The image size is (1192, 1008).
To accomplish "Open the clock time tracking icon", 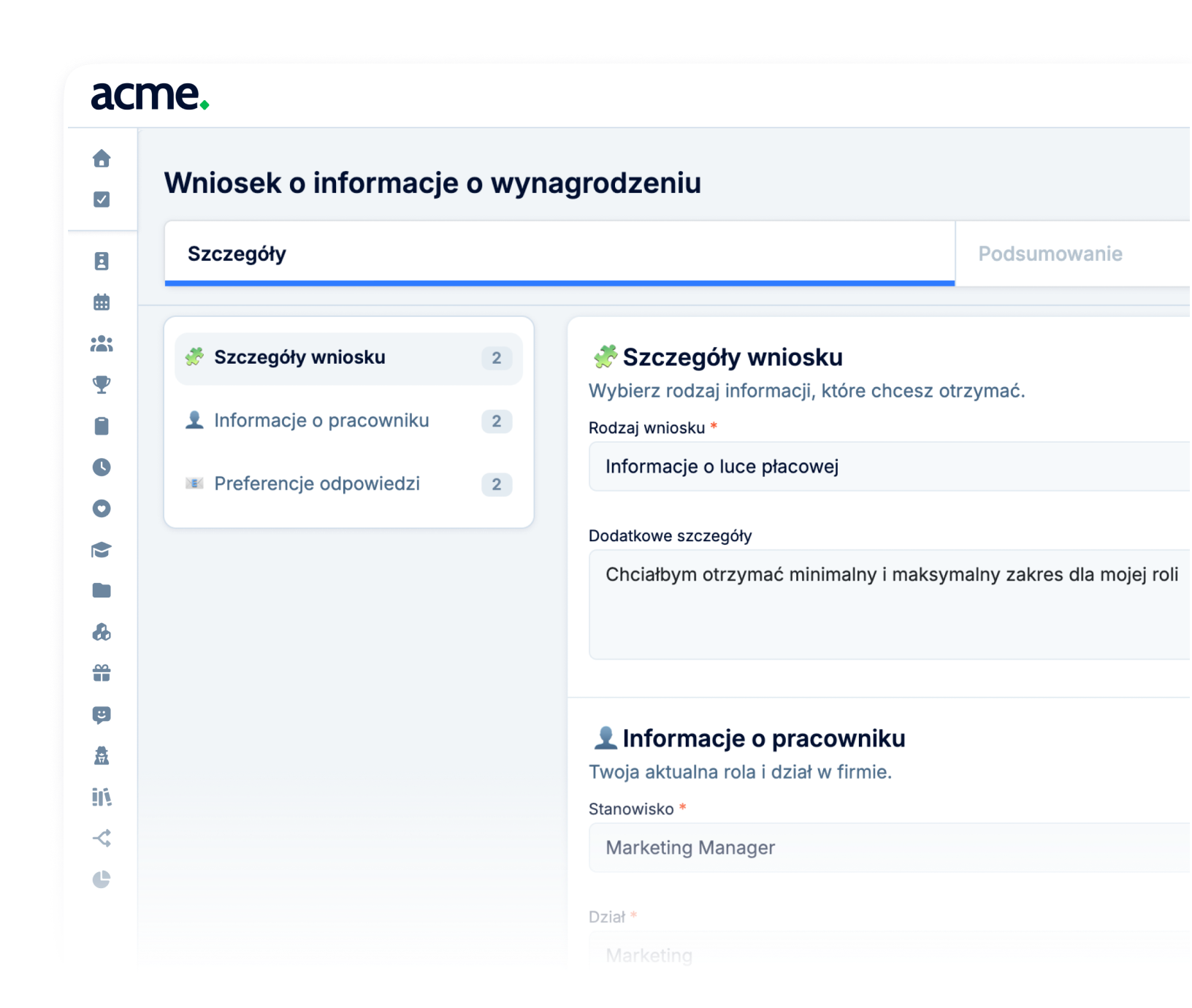I will tap(102, 467).
